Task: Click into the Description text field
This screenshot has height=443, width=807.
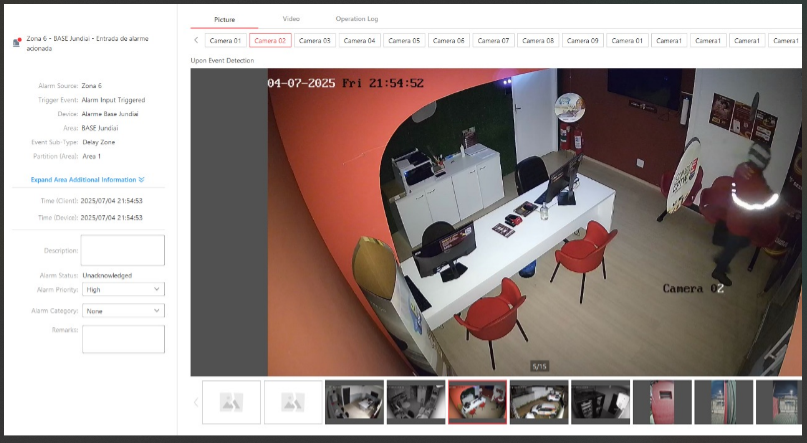Action: pyautogui.click(x=122, y=250)
